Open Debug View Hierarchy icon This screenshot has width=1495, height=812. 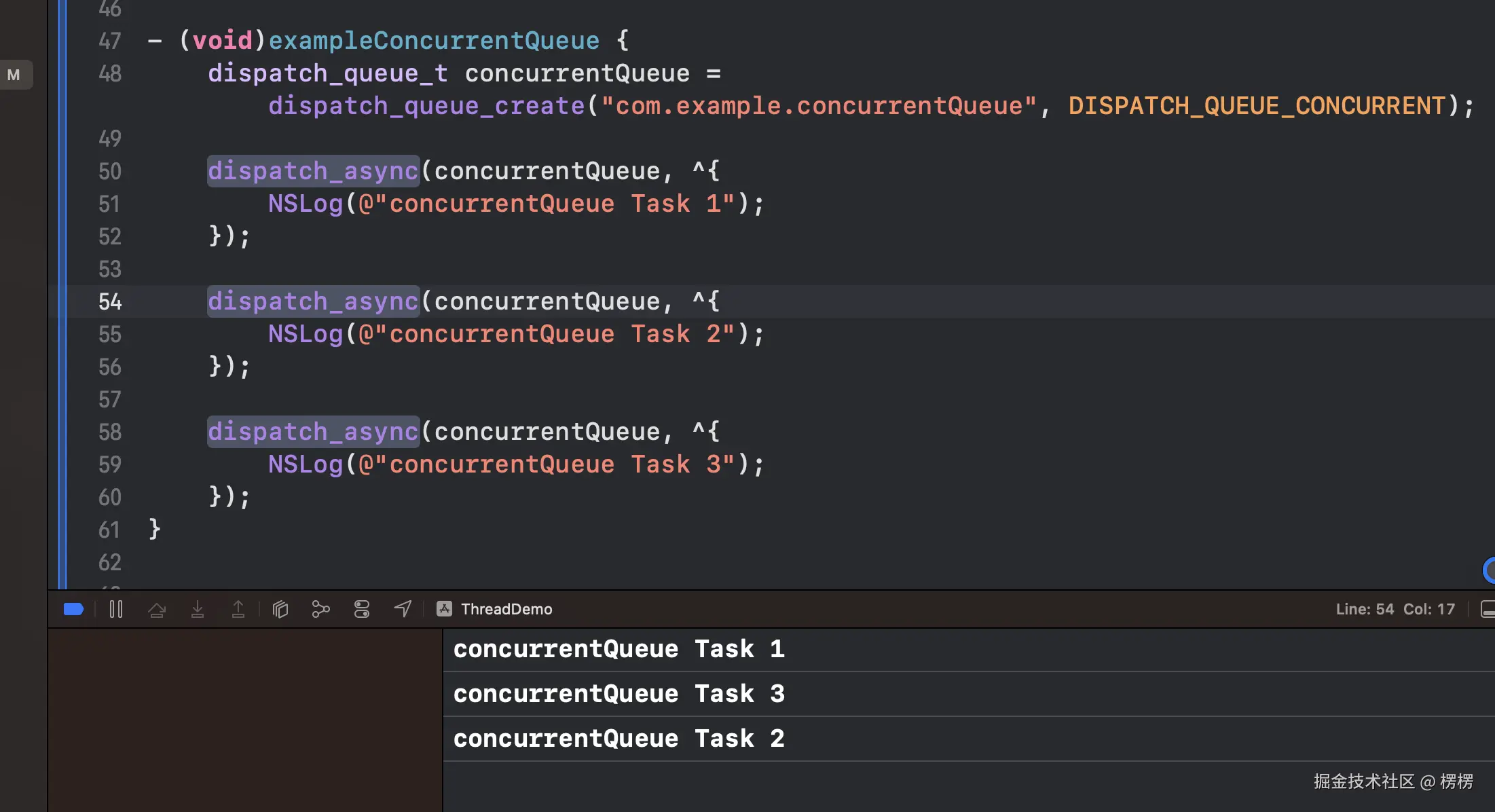(x=280, y=609)
